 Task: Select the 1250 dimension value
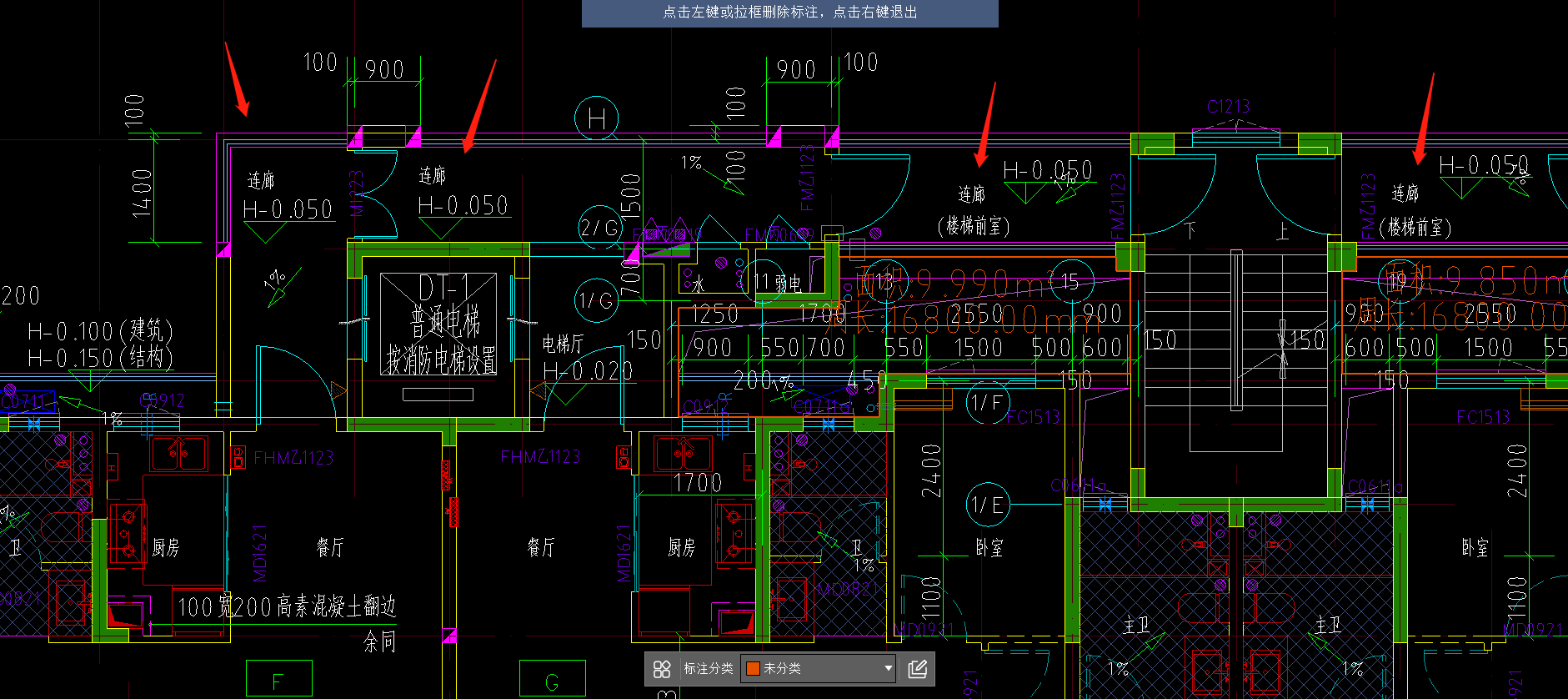[714, 314]
